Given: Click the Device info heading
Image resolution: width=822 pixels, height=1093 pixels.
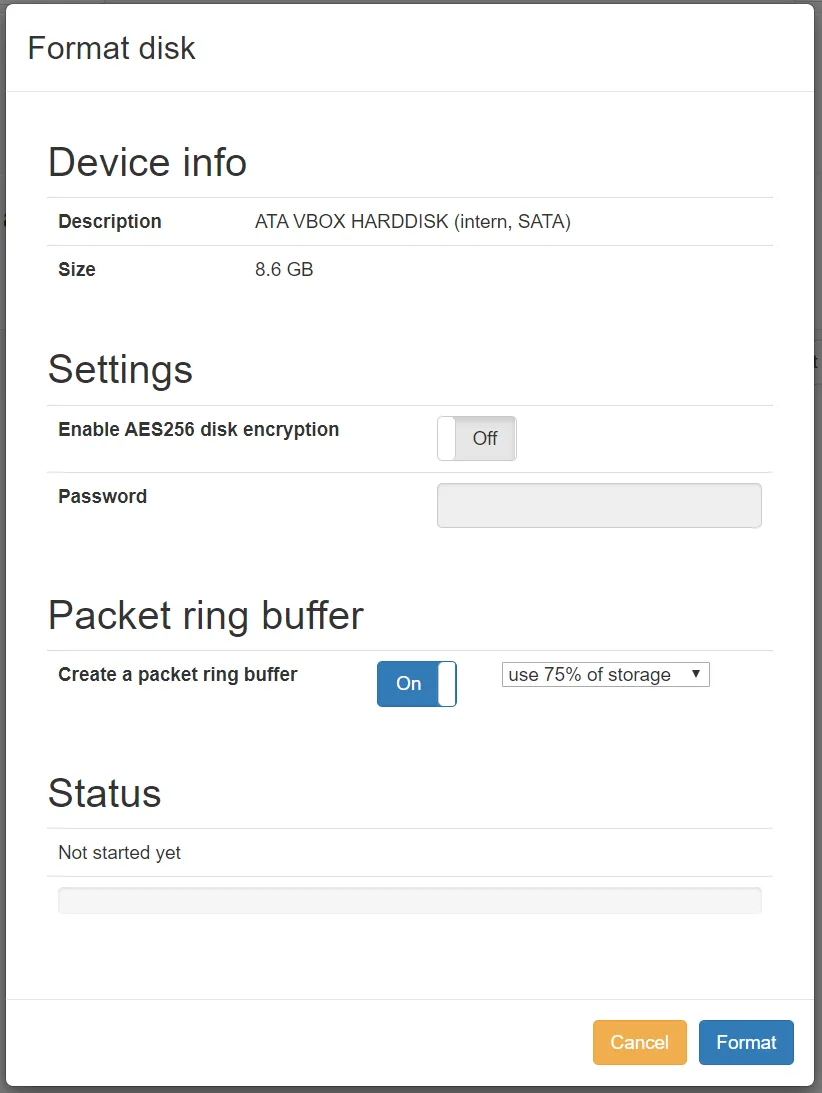Looking at the screenshot, I should [148, 162].
